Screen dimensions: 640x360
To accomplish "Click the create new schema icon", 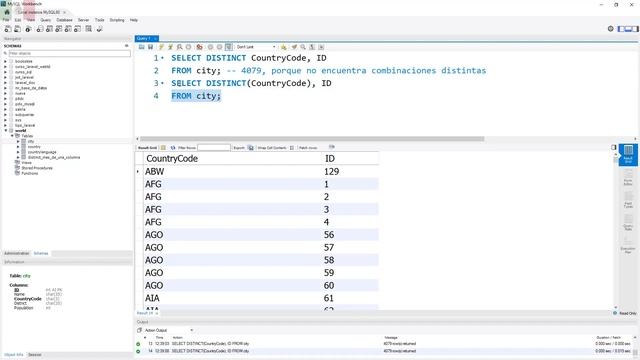I will coord(40,29).
